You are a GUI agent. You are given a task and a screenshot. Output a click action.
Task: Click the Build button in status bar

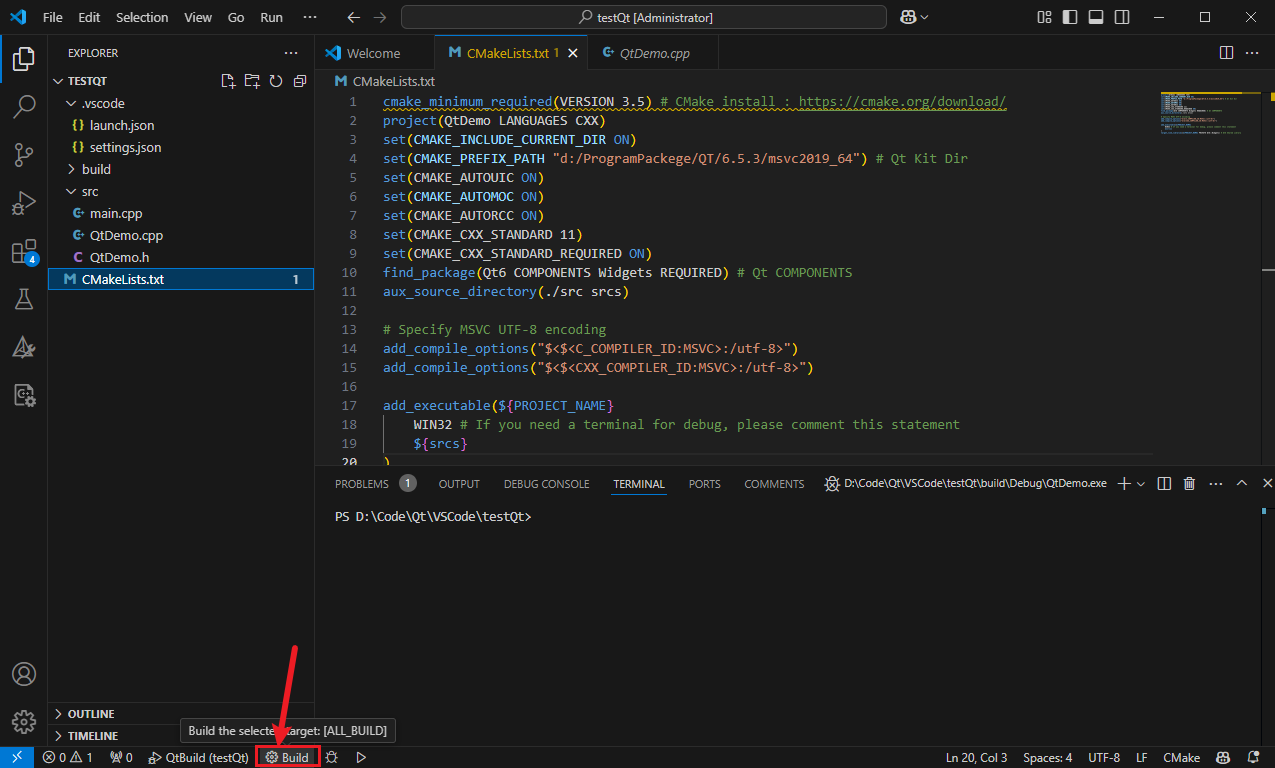(287, 758)
